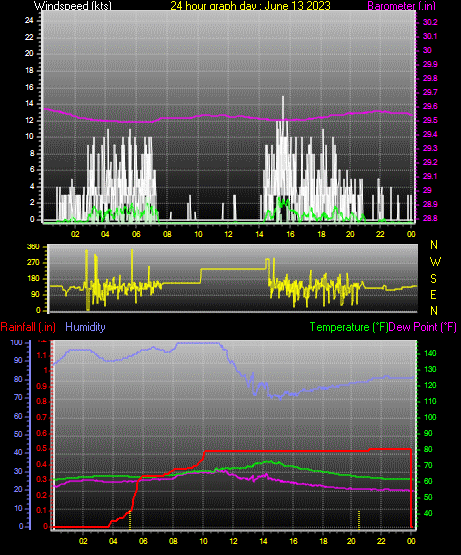This screenshot has width=461, height=555.
Task: Click the "28.8" barometer axis value
Action: [x=430, y=218]
